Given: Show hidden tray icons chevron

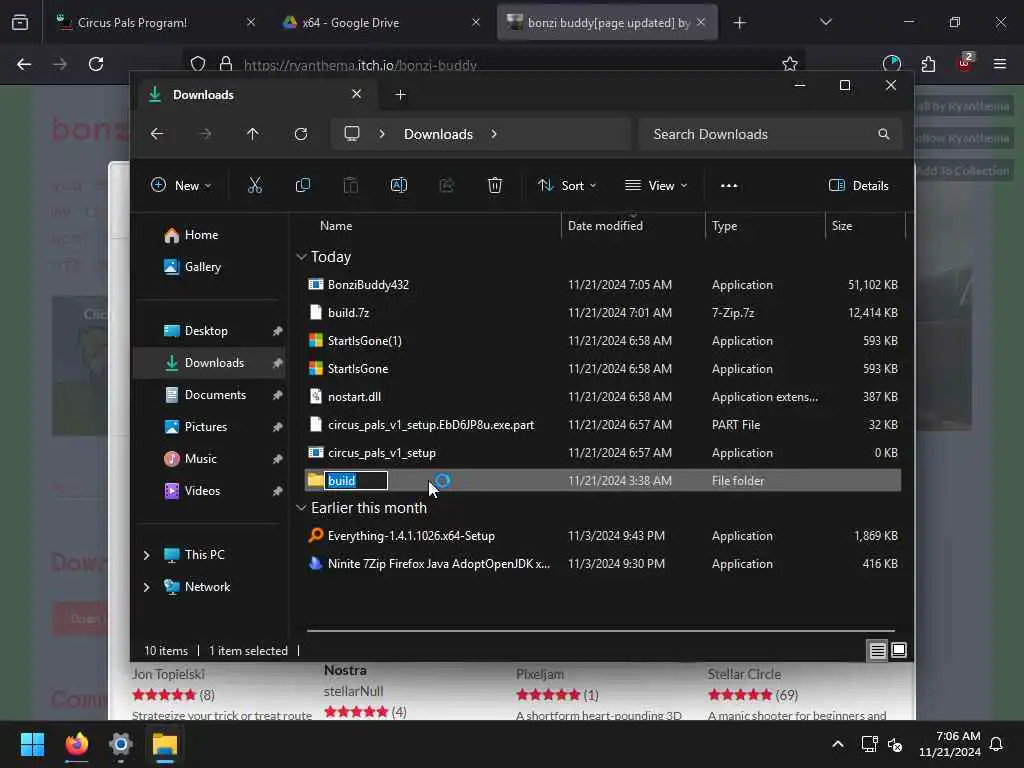Looking at the screenshot, I should [x=838, y=744].
